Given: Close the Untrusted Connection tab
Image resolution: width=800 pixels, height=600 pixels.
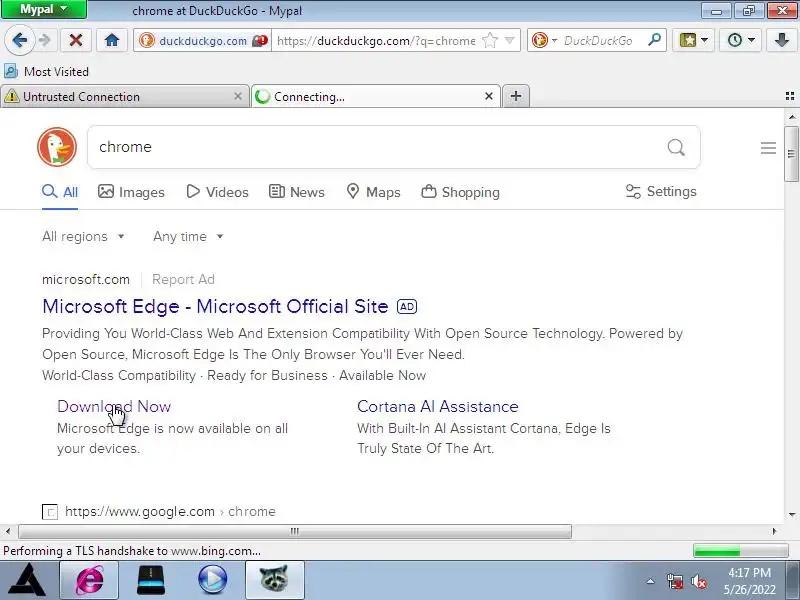Looking at the screenshot, I should pos(238,96).
